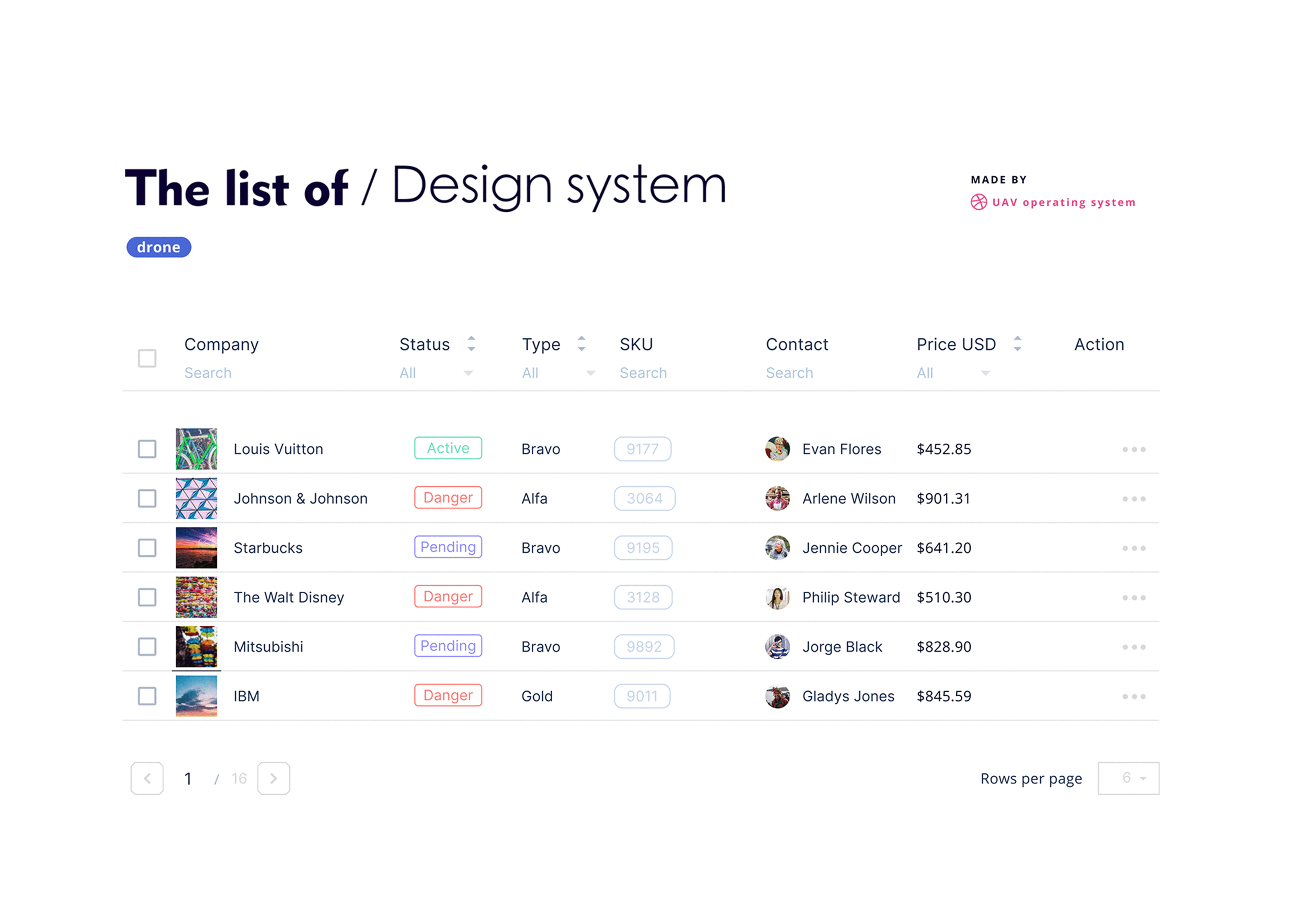Click SKU chip 9011

(642, 696)
